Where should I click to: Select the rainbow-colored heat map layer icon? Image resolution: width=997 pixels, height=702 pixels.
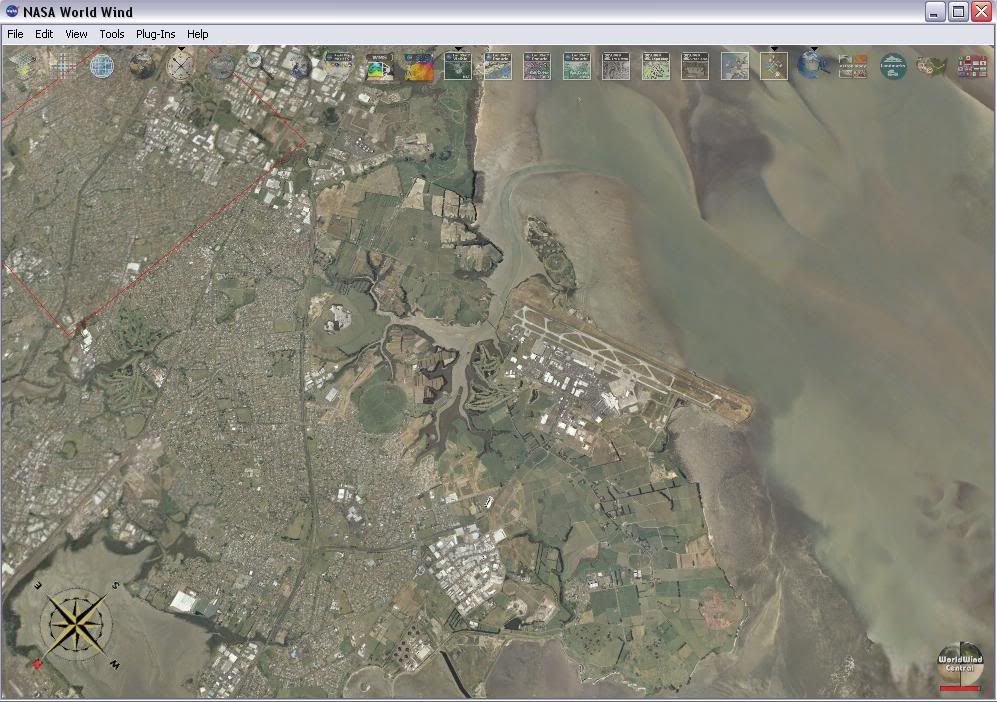point(419,66)
